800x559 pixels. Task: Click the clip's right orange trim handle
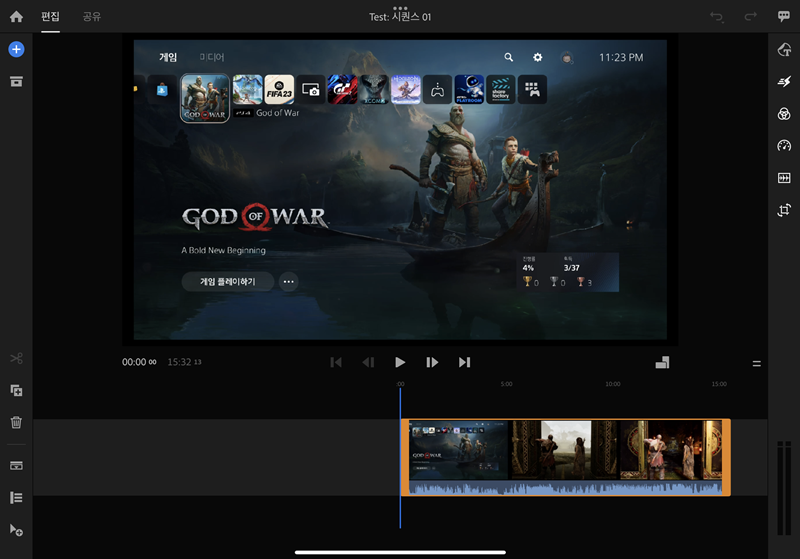(727, 458)
